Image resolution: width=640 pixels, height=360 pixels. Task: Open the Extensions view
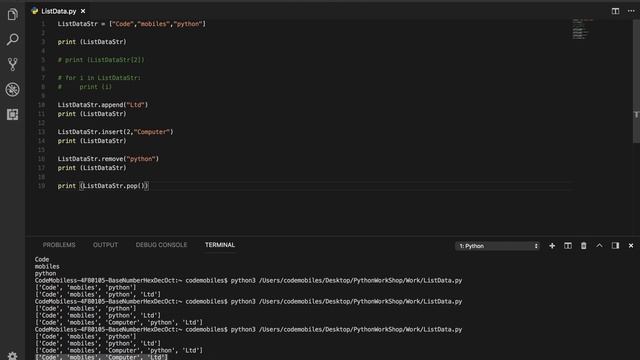12,114
